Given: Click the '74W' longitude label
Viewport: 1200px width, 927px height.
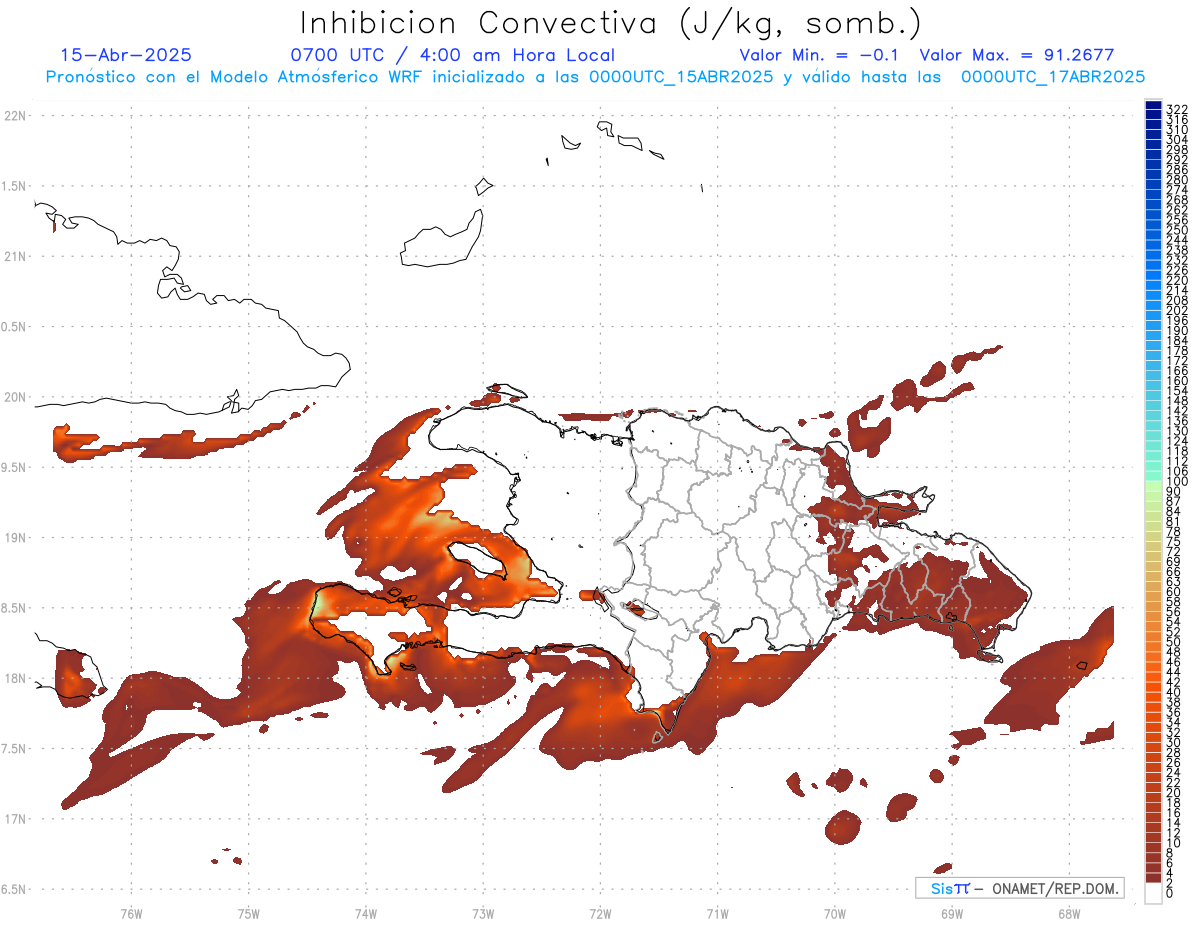Looking at the screenshot, I should coord(365,913).
